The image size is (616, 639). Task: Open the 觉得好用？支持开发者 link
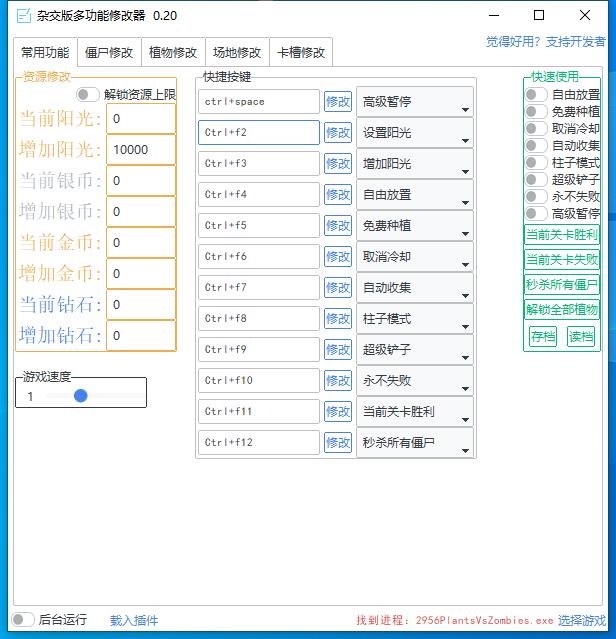coord(545,42)
